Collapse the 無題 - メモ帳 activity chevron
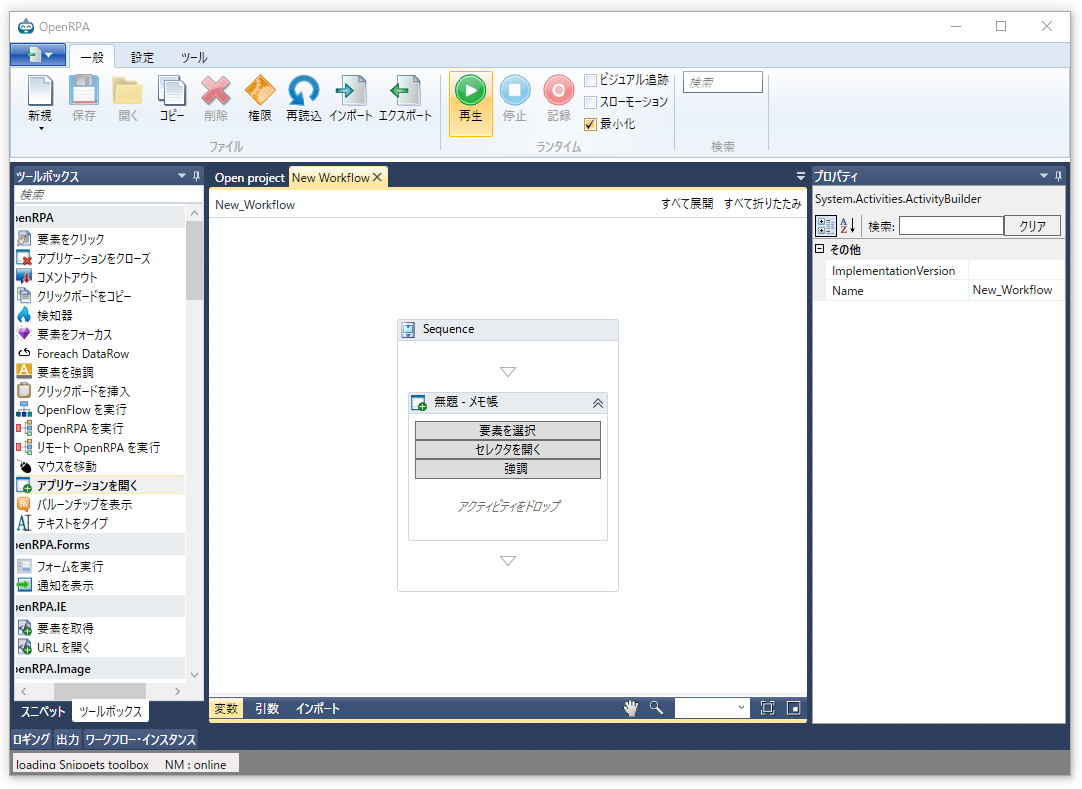 point(598,403)
